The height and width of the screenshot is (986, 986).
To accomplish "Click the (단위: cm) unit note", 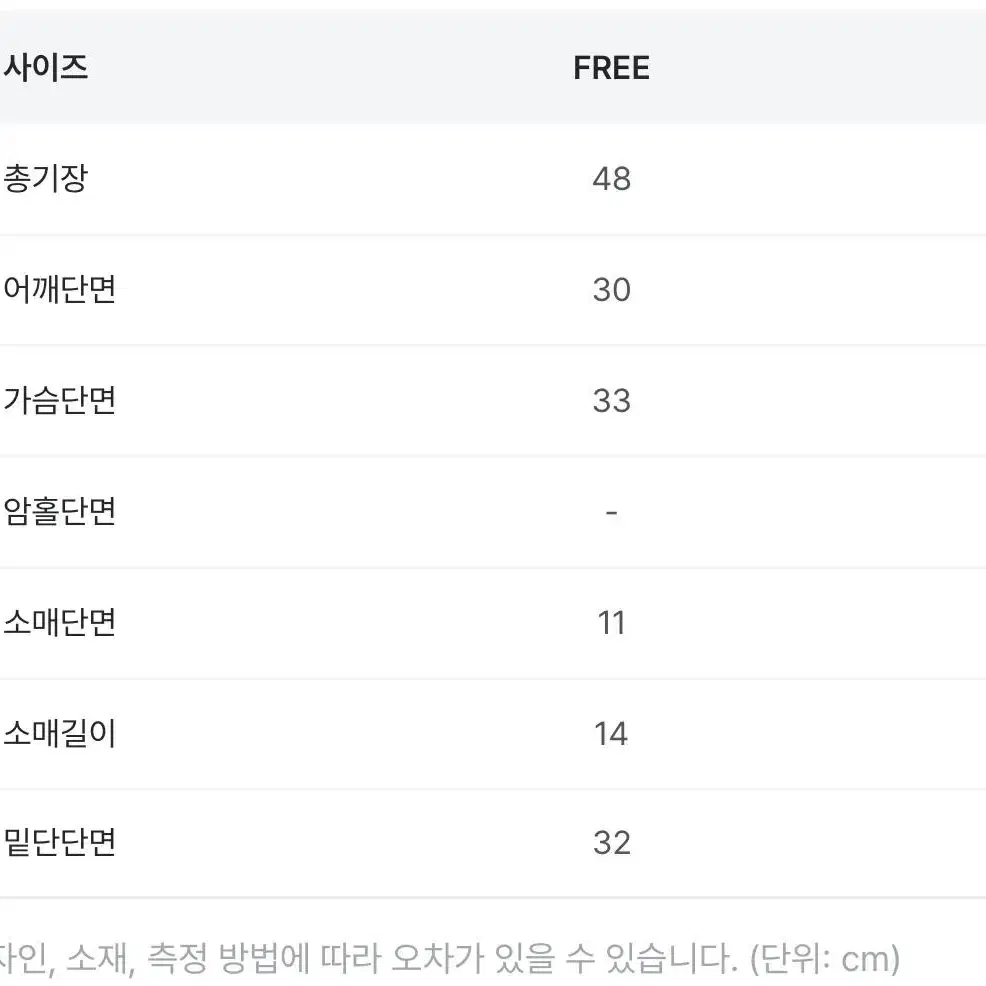I will pyautogui.click(x=824, y=959).
